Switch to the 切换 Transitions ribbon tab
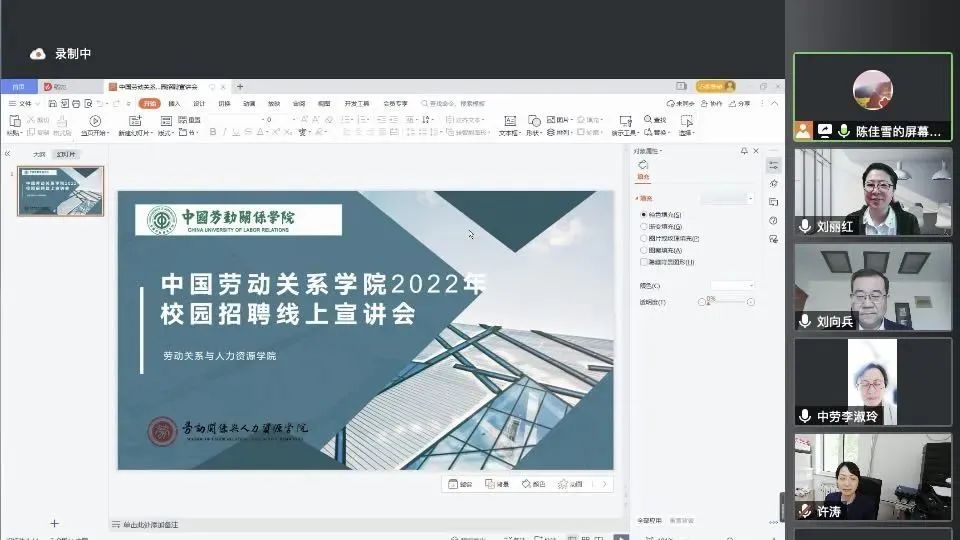The image size is (960, 540). (x=225, y=103)
